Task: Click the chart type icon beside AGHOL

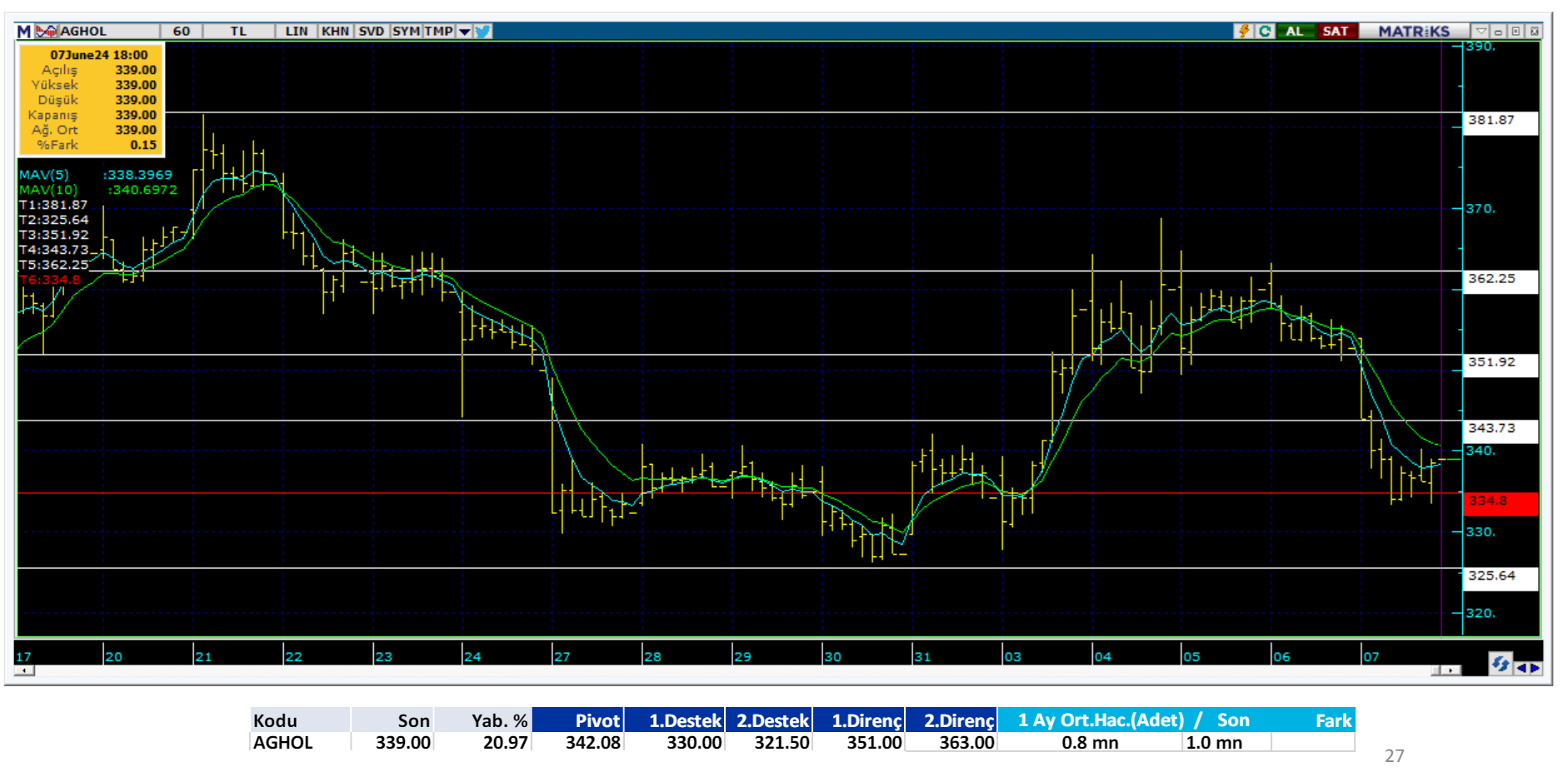Action: tap(47, 32)
